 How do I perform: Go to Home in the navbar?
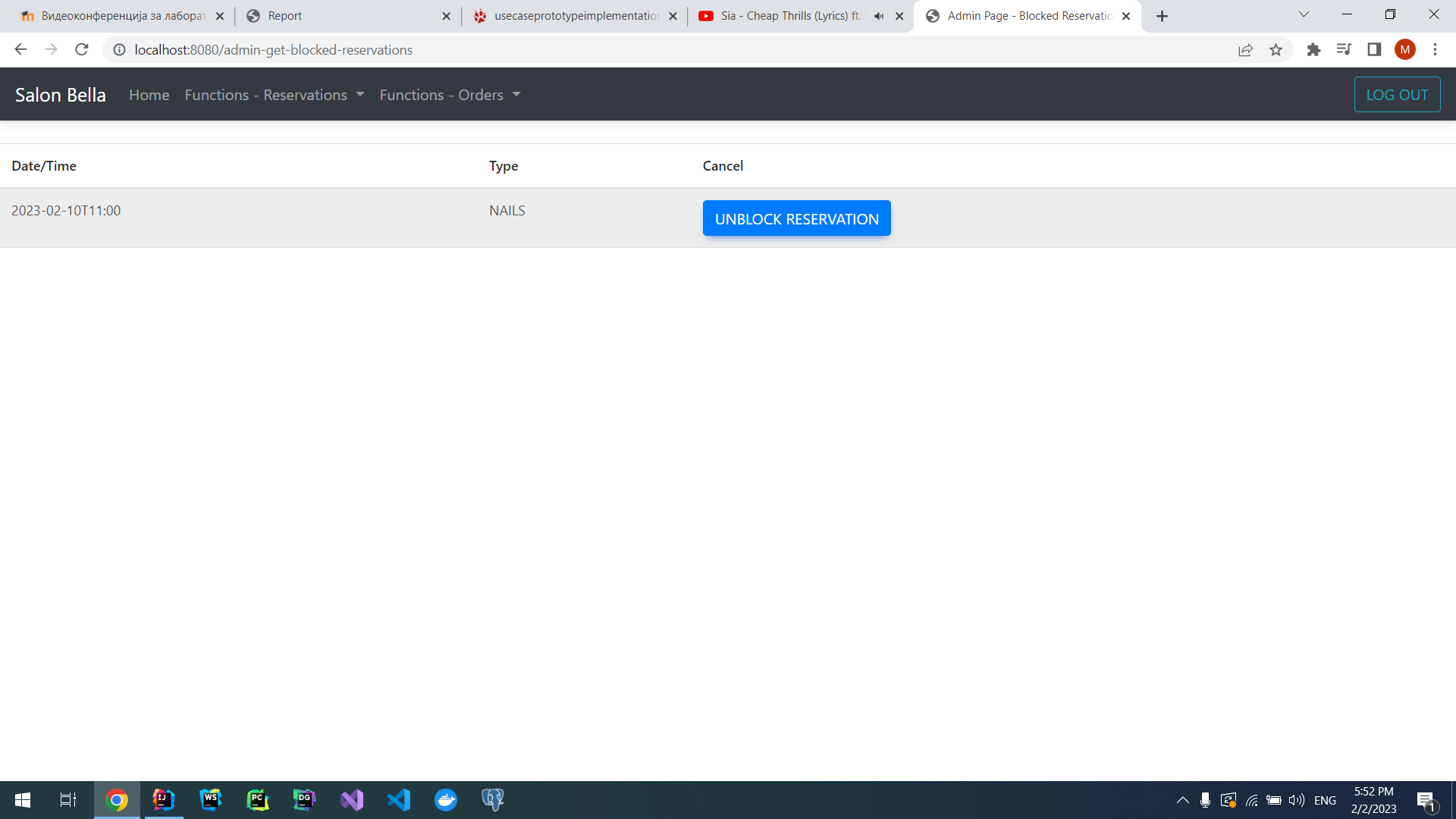pyautogui.click(x=149, y=95)
